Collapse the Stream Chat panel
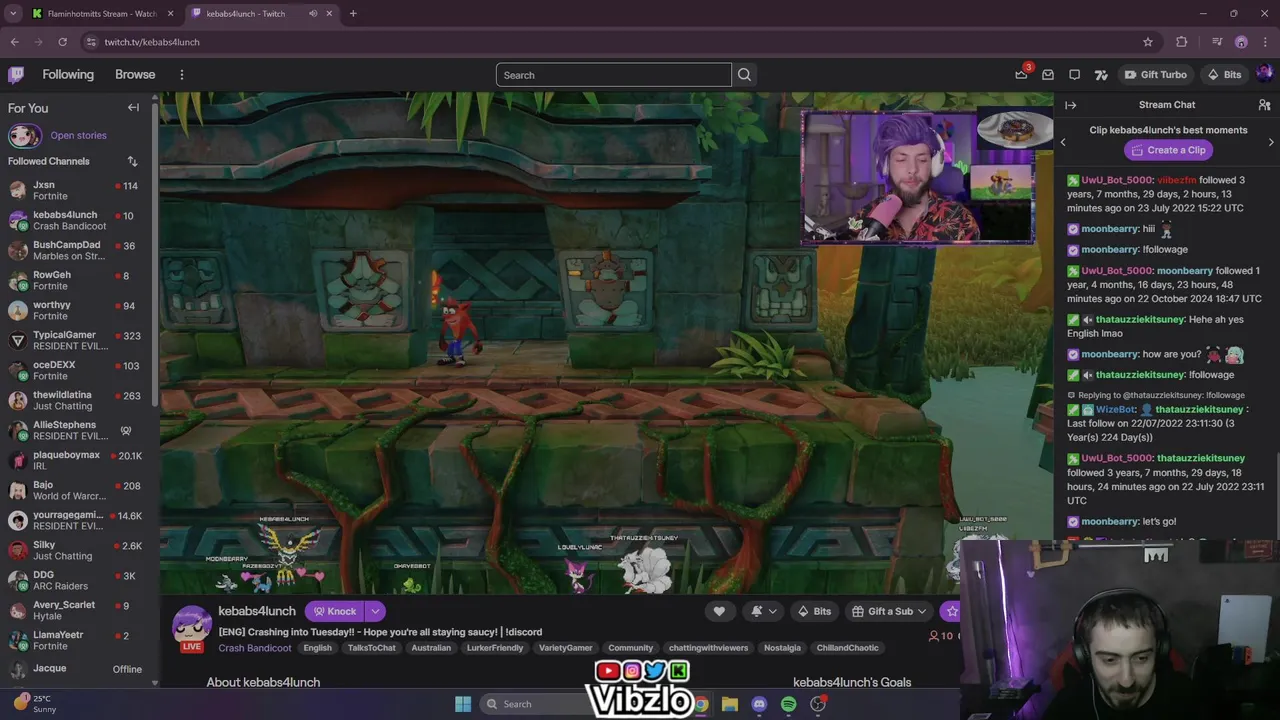Viewport: 1280px width, 720px height. (1071, 105)
